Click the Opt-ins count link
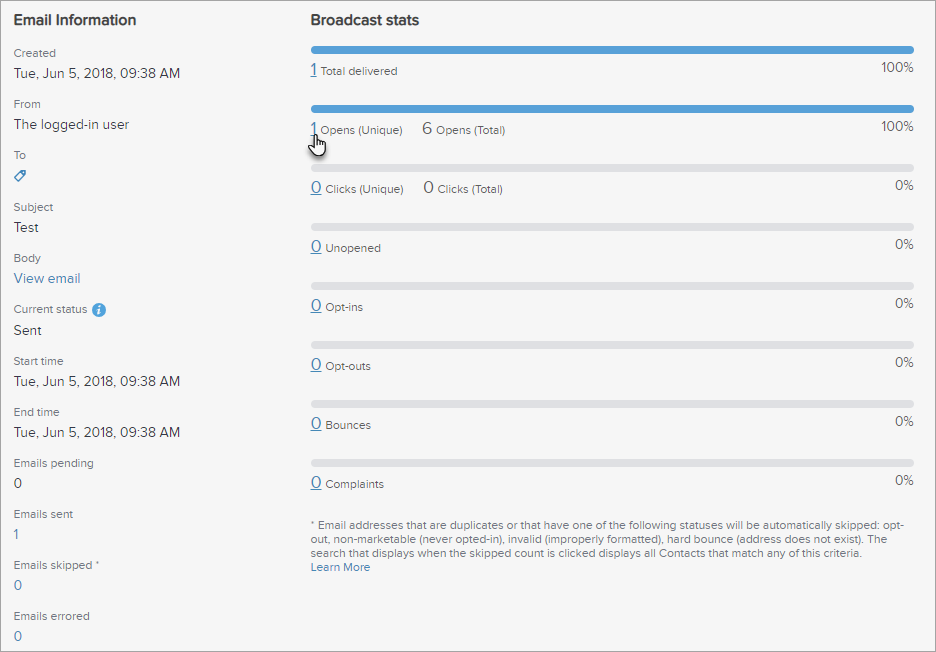Viewport: 936px width, 652px height. tap(316, 306)
